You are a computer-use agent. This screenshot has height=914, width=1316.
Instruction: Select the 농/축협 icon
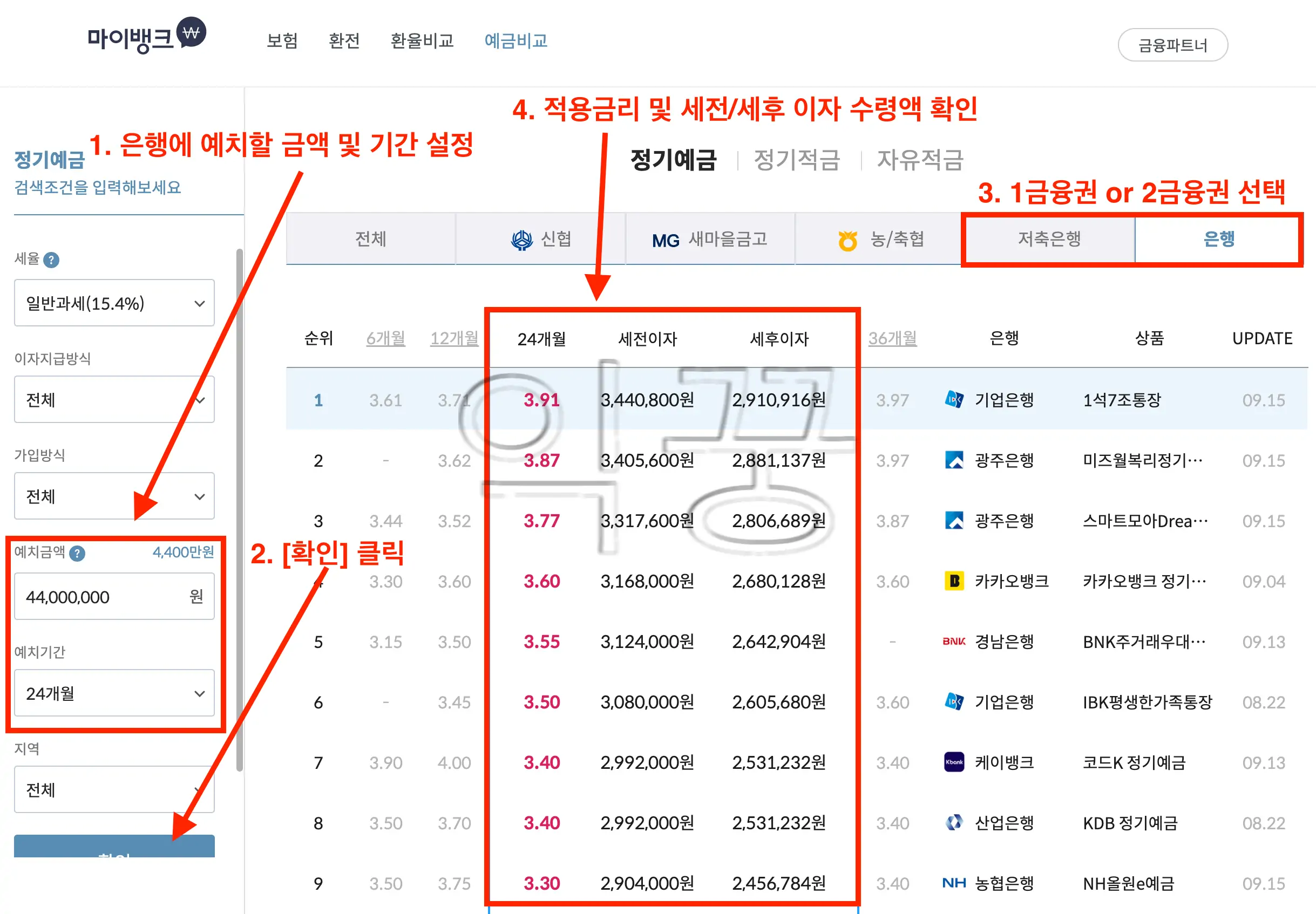[x=849, y=240]
